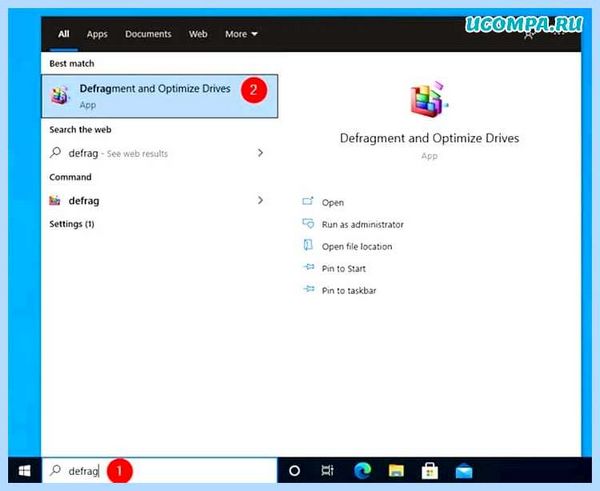Choose Pin to taskbar

[349, 291]
